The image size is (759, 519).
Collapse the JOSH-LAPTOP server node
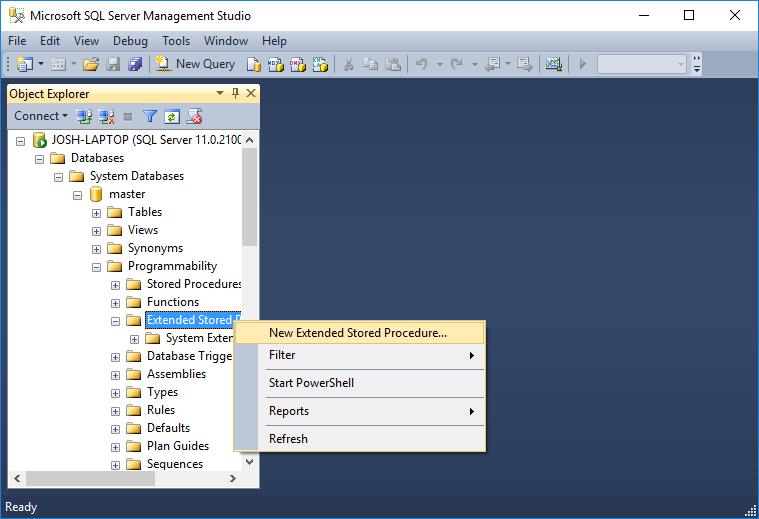pyautogui.click(x=20, y=141)
